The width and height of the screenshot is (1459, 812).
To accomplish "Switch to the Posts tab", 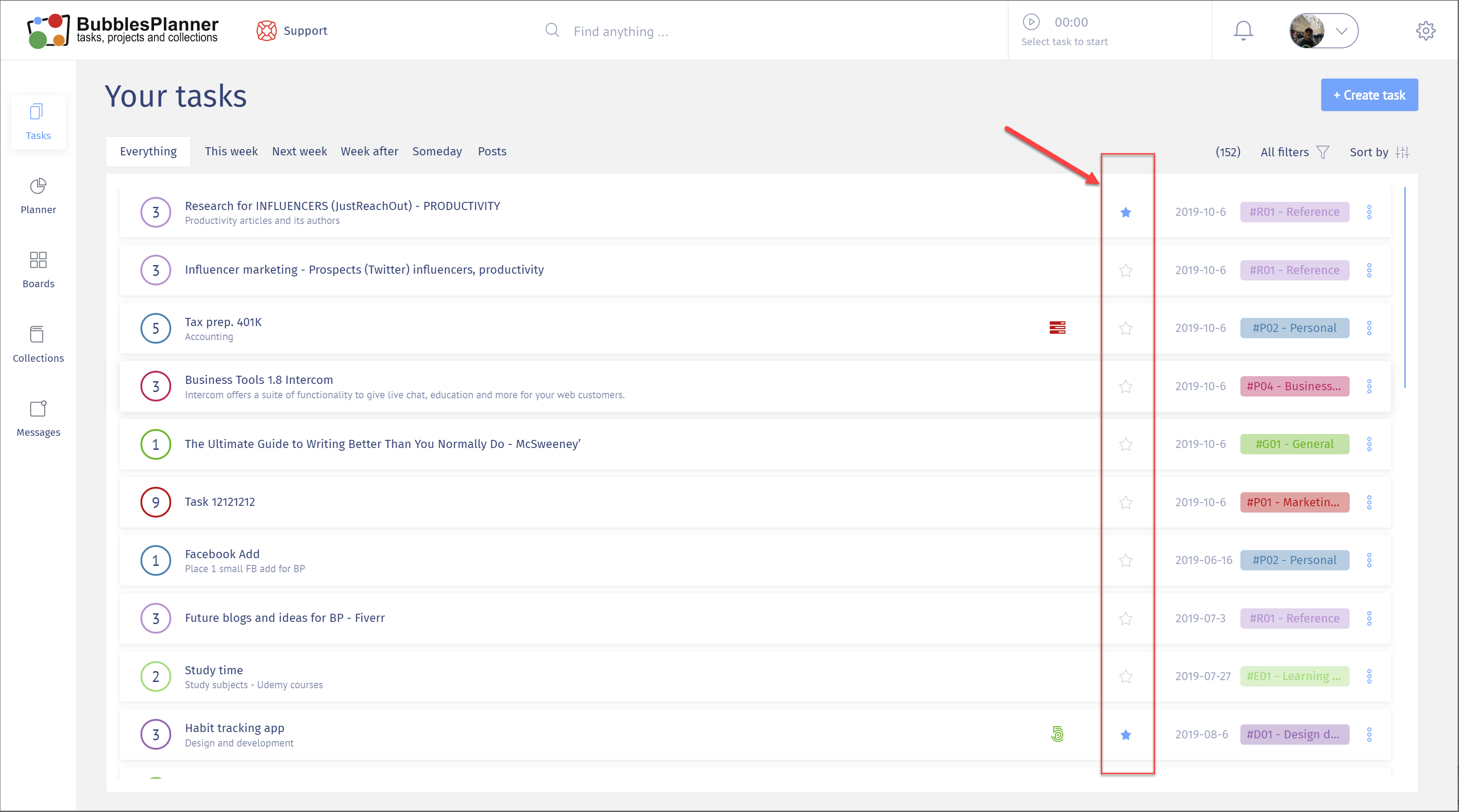I will pyautogui.click(x=491, y=151).
